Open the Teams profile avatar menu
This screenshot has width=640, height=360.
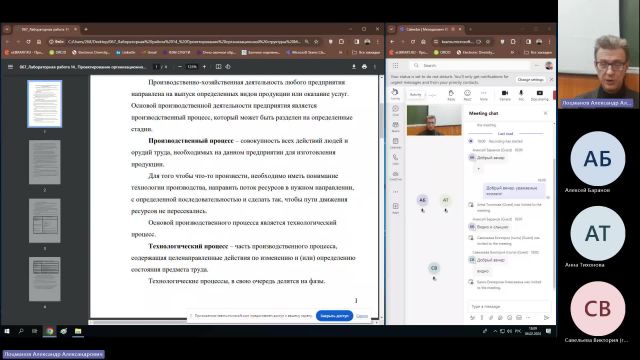click(549, 66)
